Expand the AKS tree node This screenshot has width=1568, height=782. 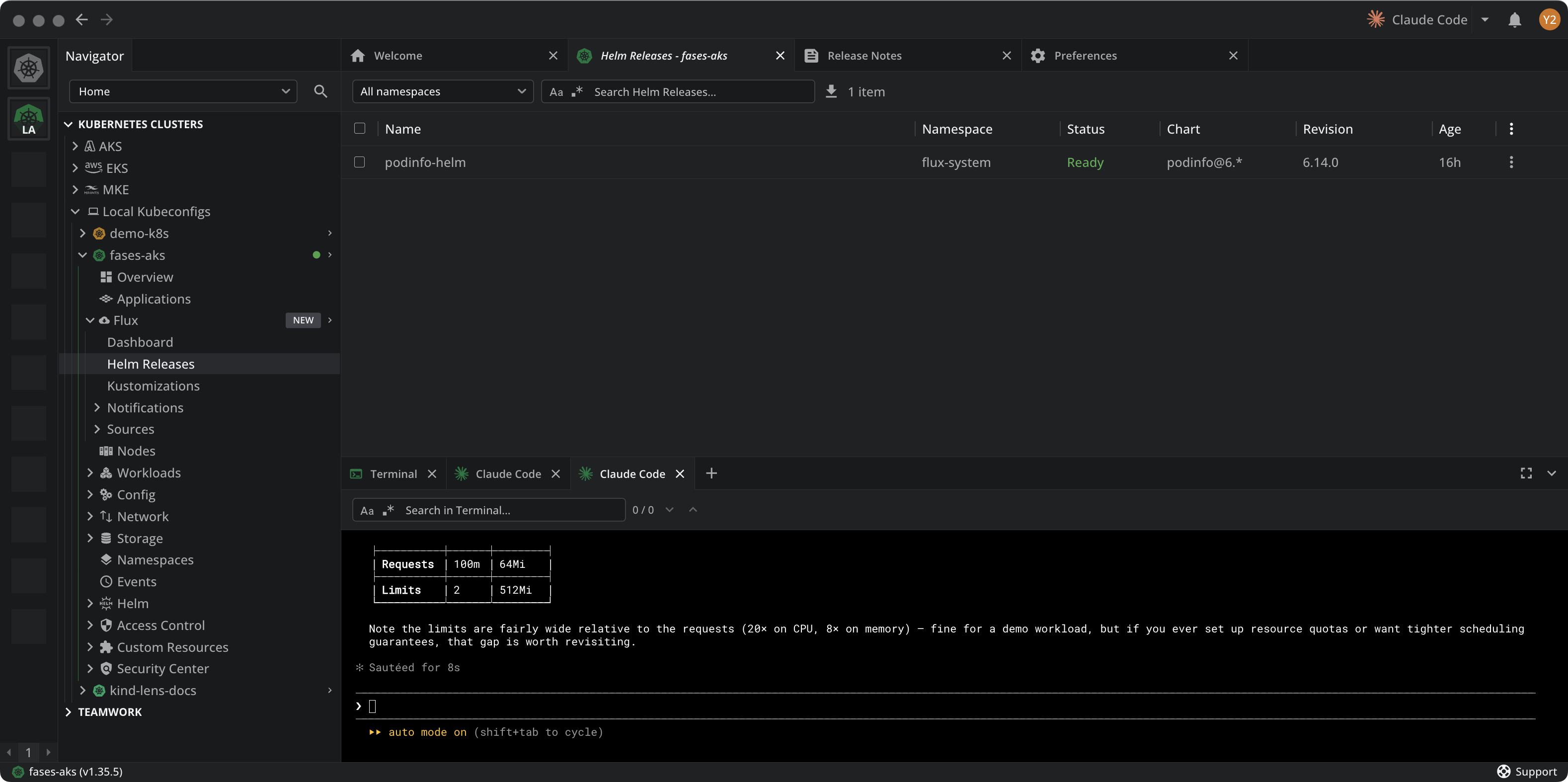point(75,146)
